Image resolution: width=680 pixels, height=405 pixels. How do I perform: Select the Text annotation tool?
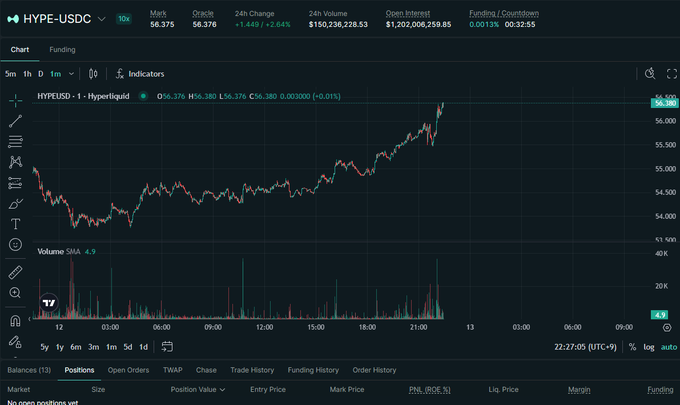15,224
